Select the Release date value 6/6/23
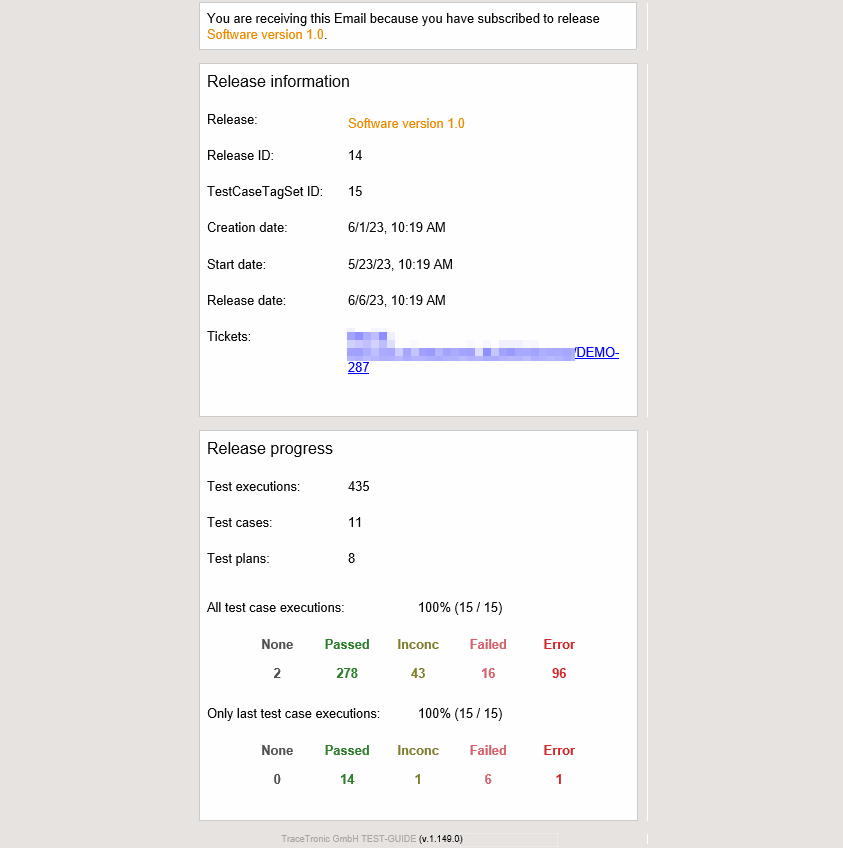This screenshot has width=843, height=848. [396, 301]
